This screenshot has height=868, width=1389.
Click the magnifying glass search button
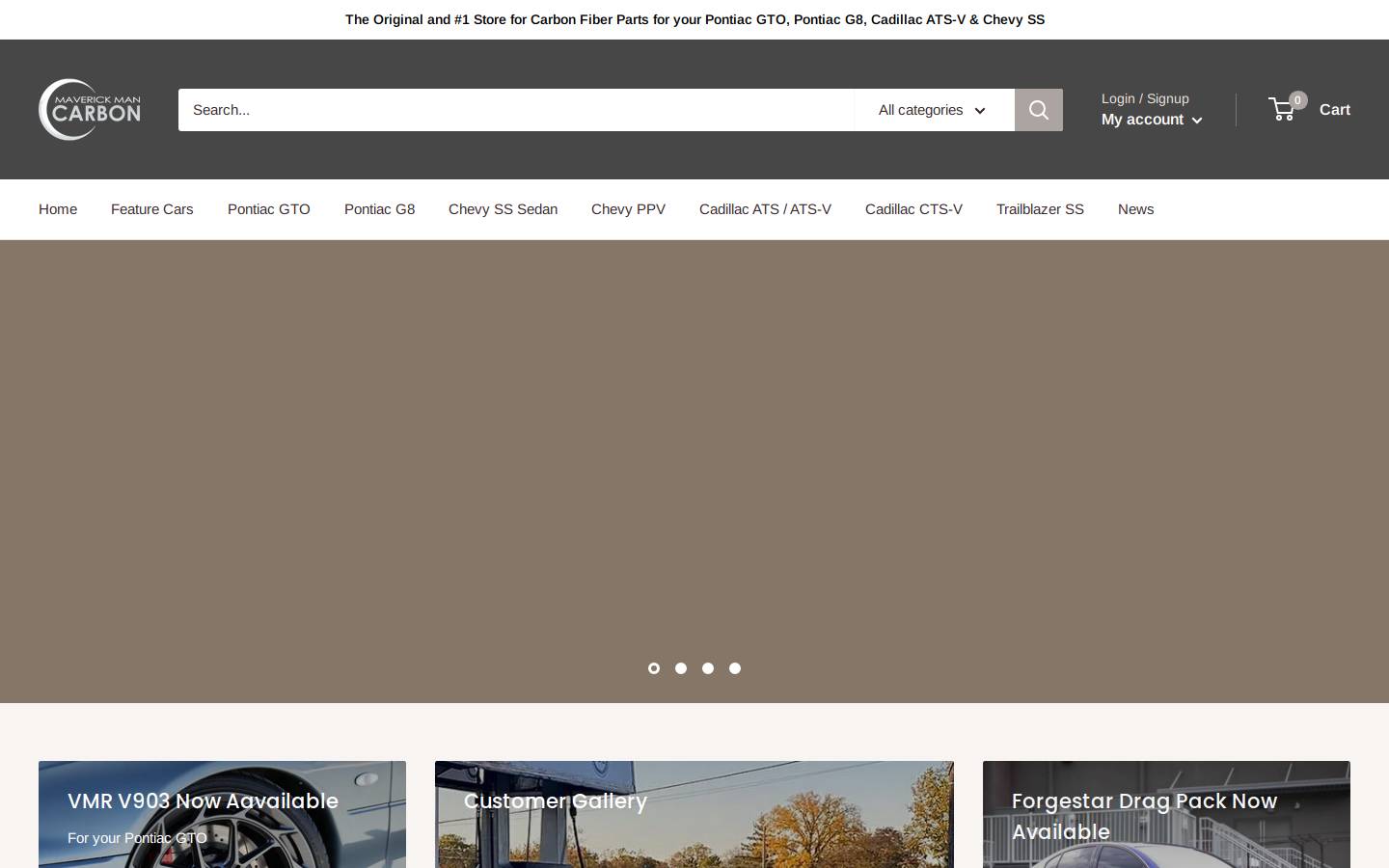1039,110
